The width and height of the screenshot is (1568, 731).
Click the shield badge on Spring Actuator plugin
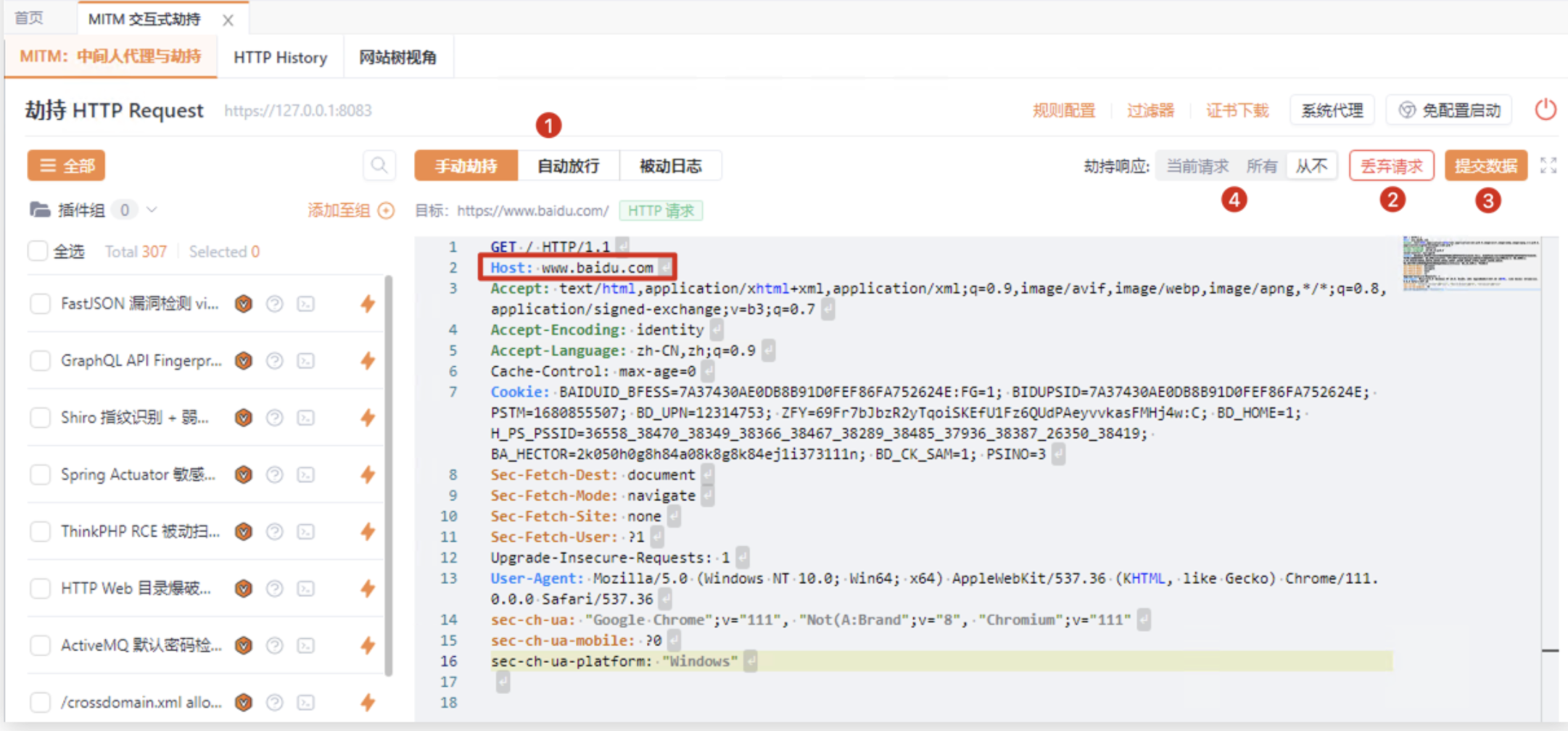[x=244, y=475]
